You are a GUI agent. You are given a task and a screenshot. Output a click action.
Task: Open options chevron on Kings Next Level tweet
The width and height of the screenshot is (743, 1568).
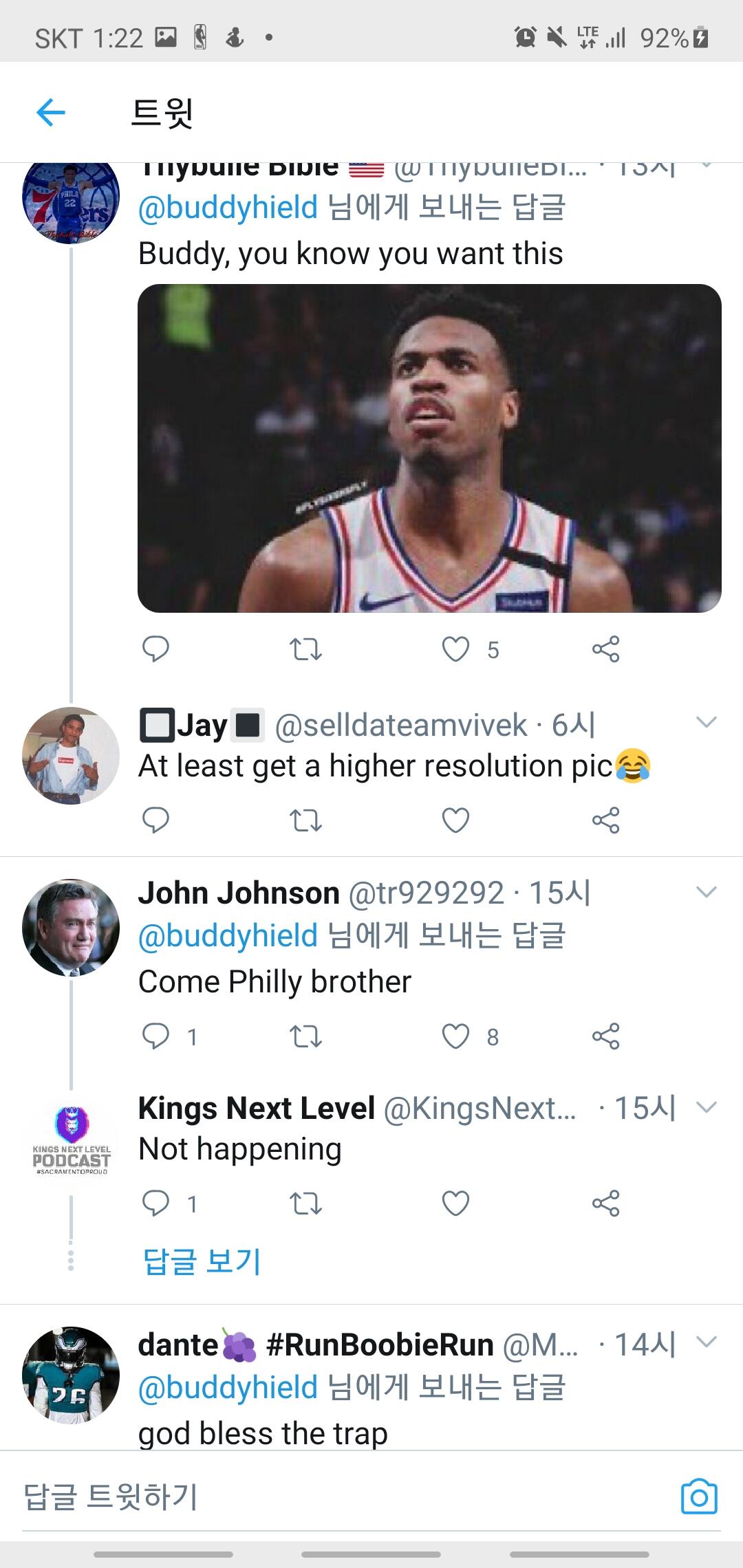pos(707,1107)
